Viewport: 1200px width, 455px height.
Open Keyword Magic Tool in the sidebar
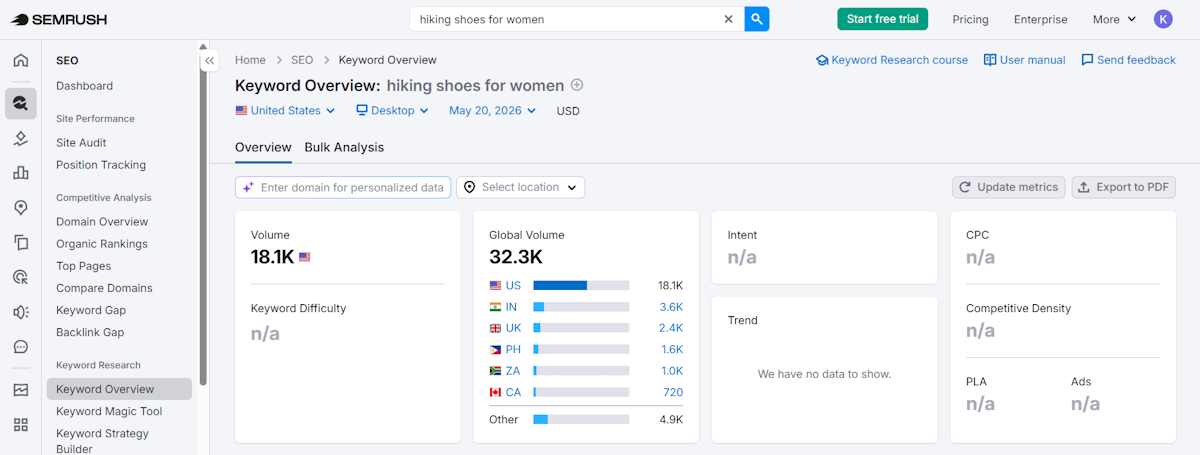109,411
